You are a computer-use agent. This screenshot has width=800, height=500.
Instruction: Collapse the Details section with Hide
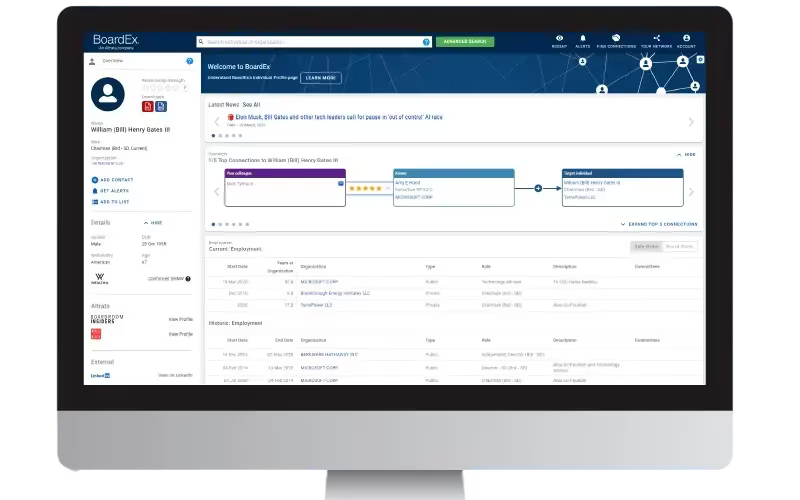click(x=153, y=223)
